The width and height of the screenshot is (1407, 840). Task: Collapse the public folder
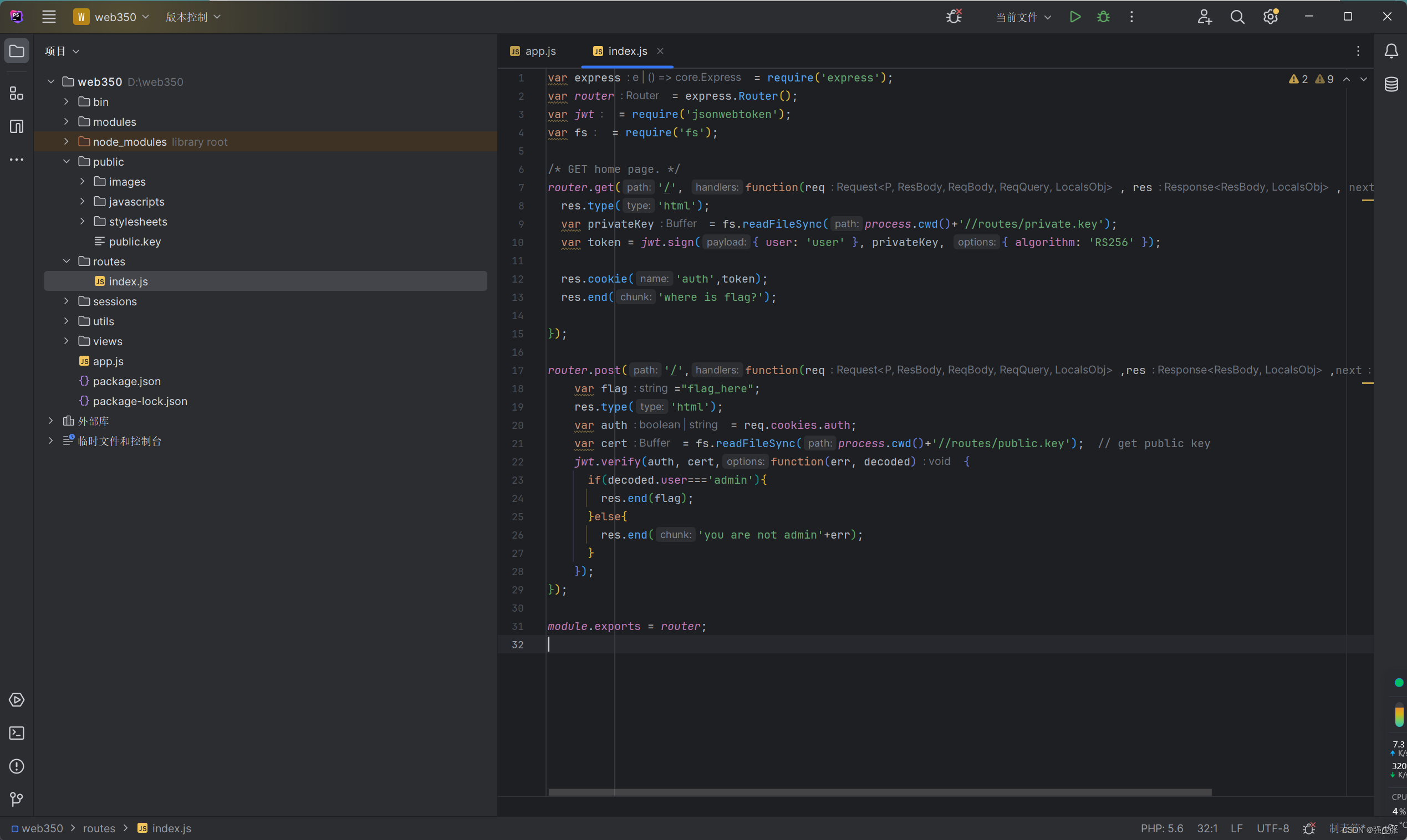66,161
